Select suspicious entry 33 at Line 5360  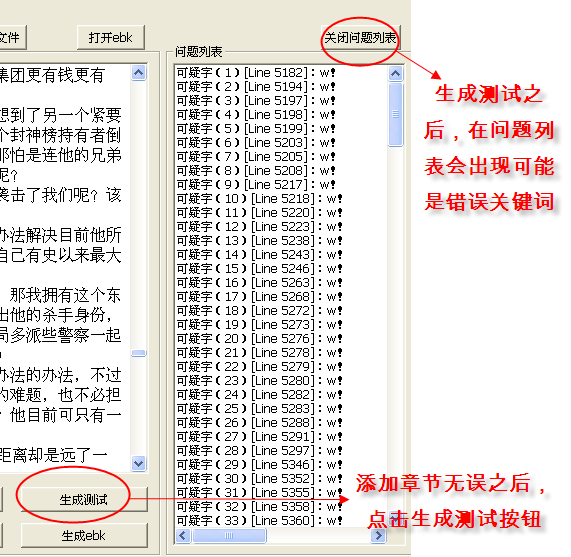click(x=260, y=521)
